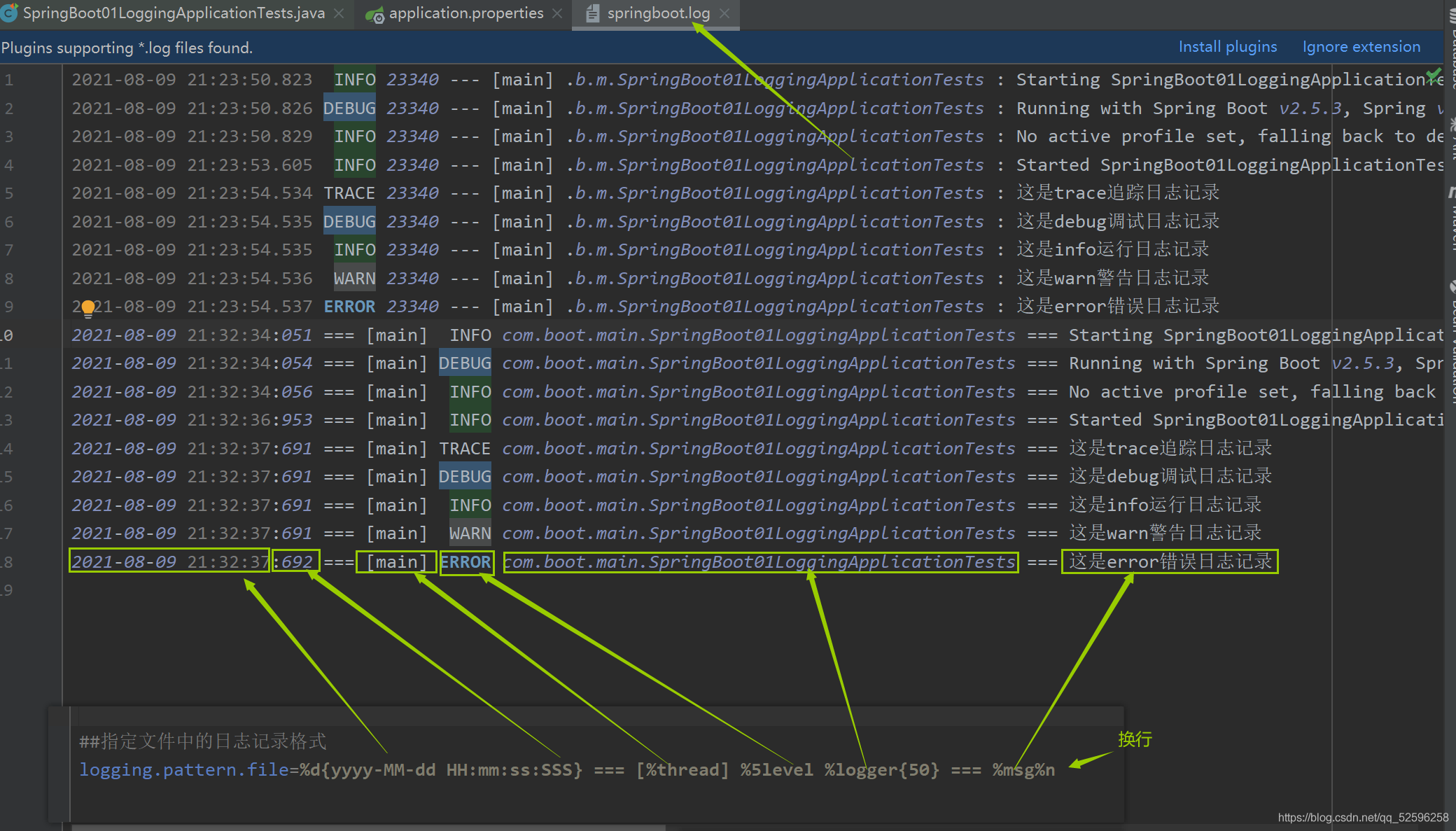The width and height of the screenshot is (1456, 831).
Task: Click the '##指定文件中的日志记录格式' comment
Action: (203, 741)
